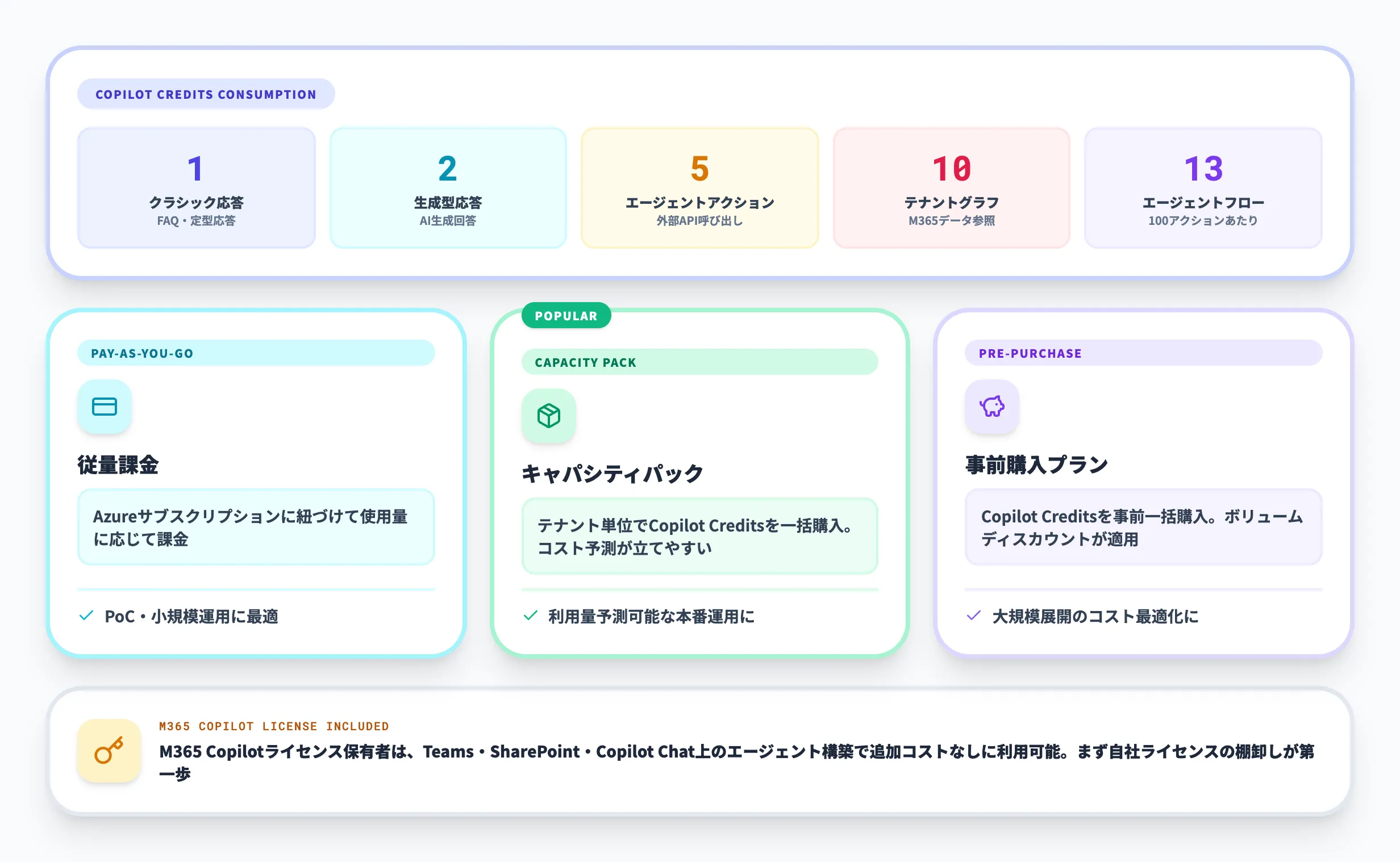Toggle the テナントグラフ tile showing 10

pos(951,188)
